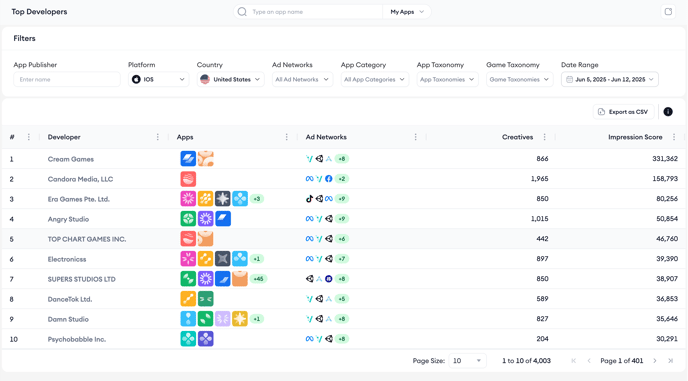688x381 pixels.
Task: Click impression score 331,362
Action: click(665, 158)
